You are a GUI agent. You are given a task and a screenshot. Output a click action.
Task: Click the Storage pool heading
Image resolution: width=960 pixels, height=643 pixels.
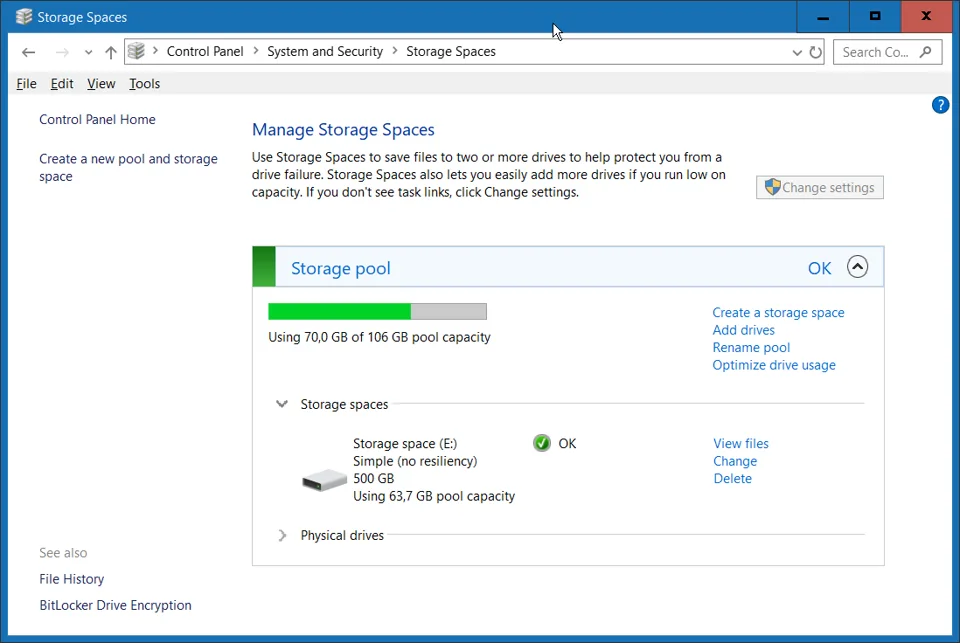coord(340,268)
